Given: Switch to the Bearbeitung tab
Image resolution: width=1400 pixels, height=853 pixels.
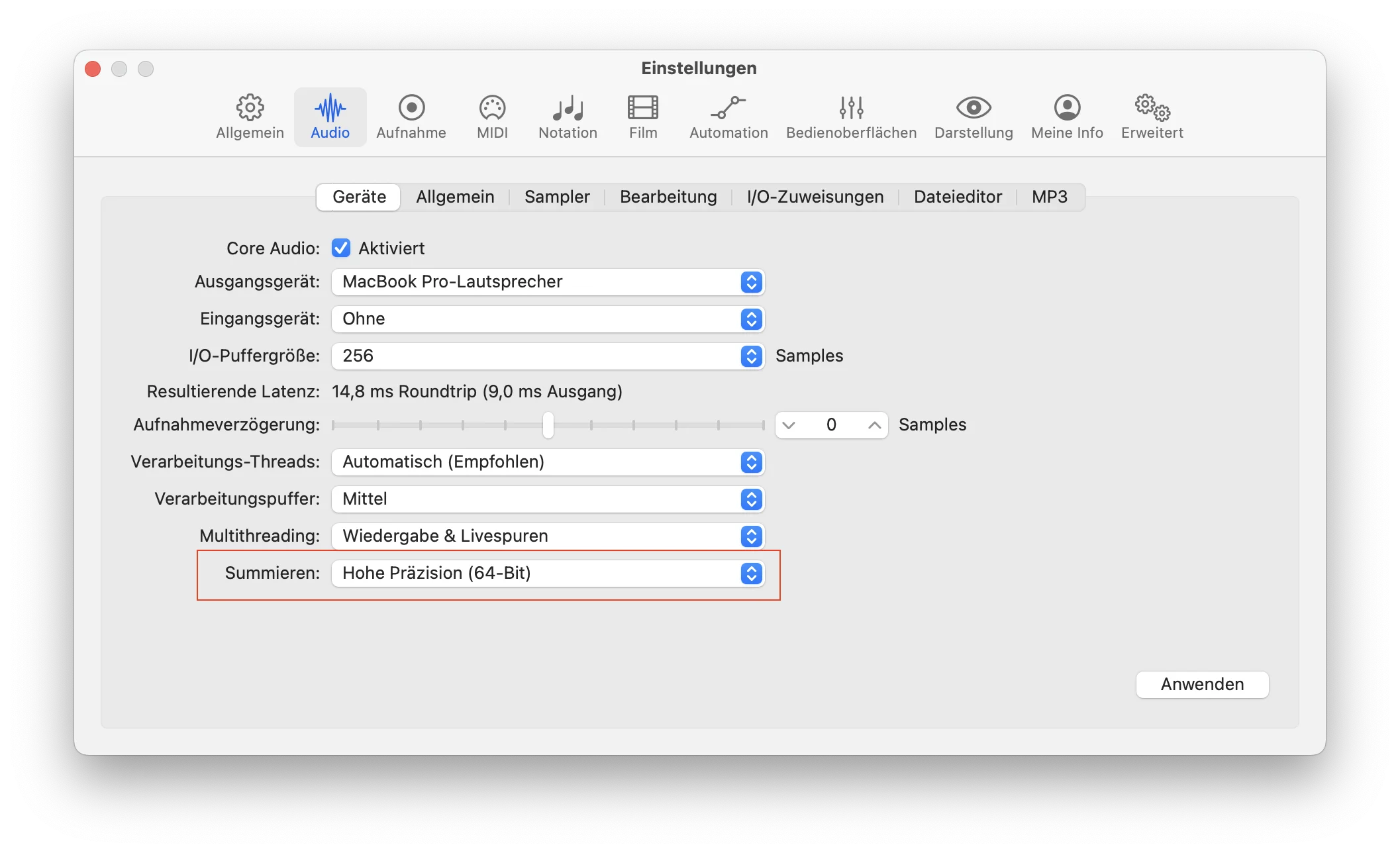Looking at the screenshot, I should click(668, 197).
